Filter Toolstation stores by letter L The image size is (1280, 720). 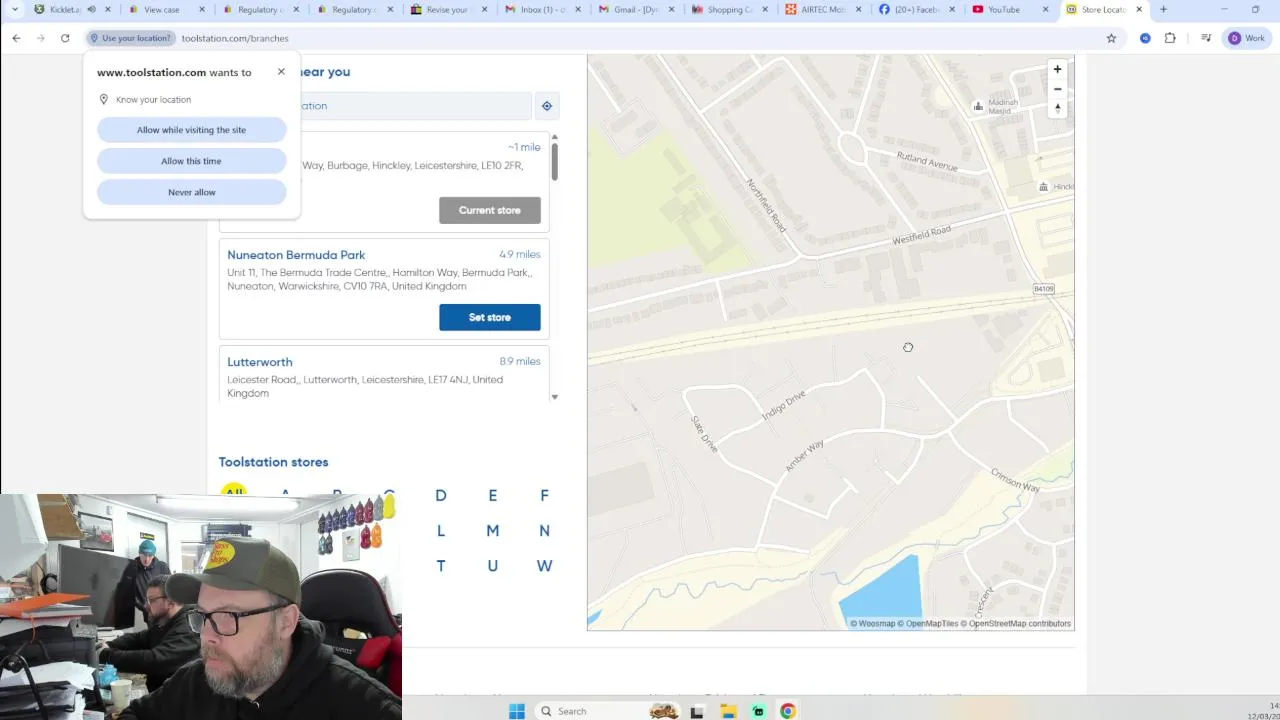[440, 530]
